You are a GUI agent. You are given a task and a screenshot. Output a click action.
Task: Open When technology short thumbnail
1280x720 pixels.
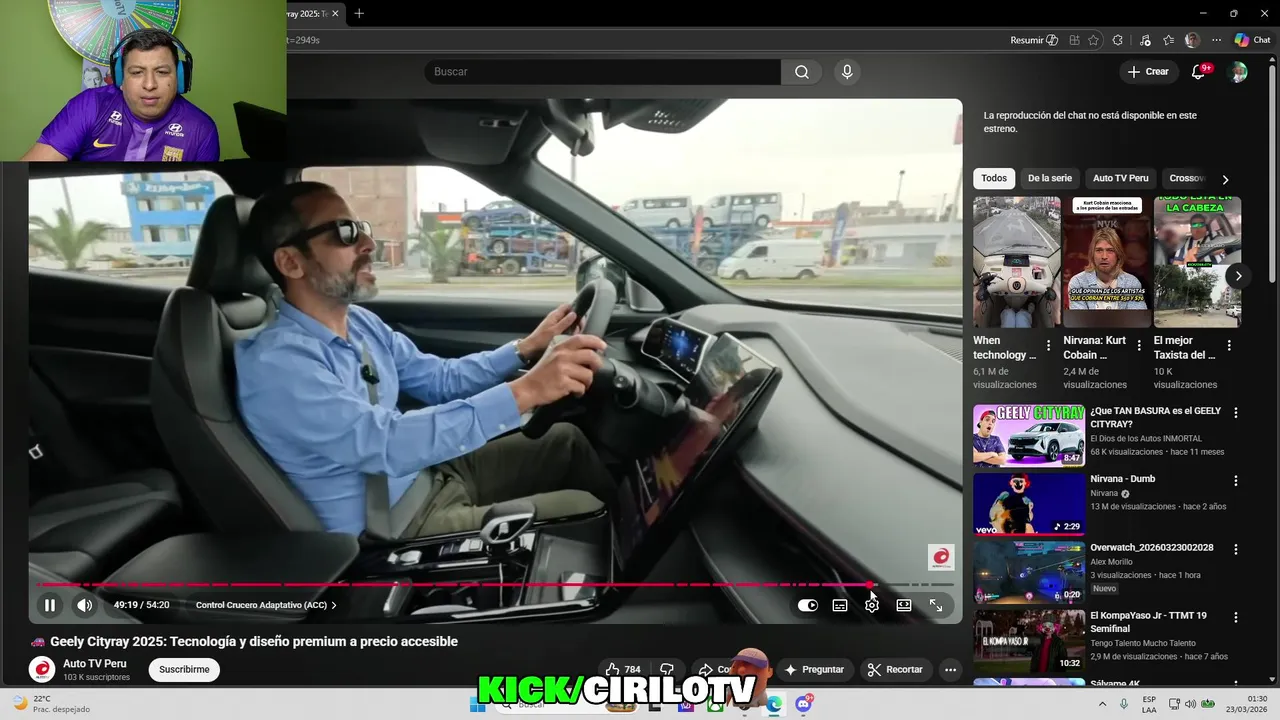[x=1017, y=262]
